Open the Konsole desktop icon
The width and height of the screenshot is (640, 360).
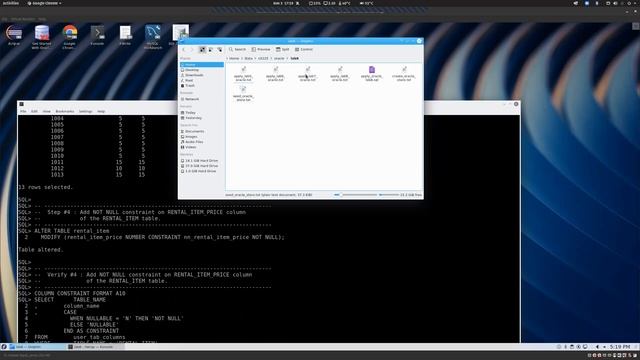[97, 36]
